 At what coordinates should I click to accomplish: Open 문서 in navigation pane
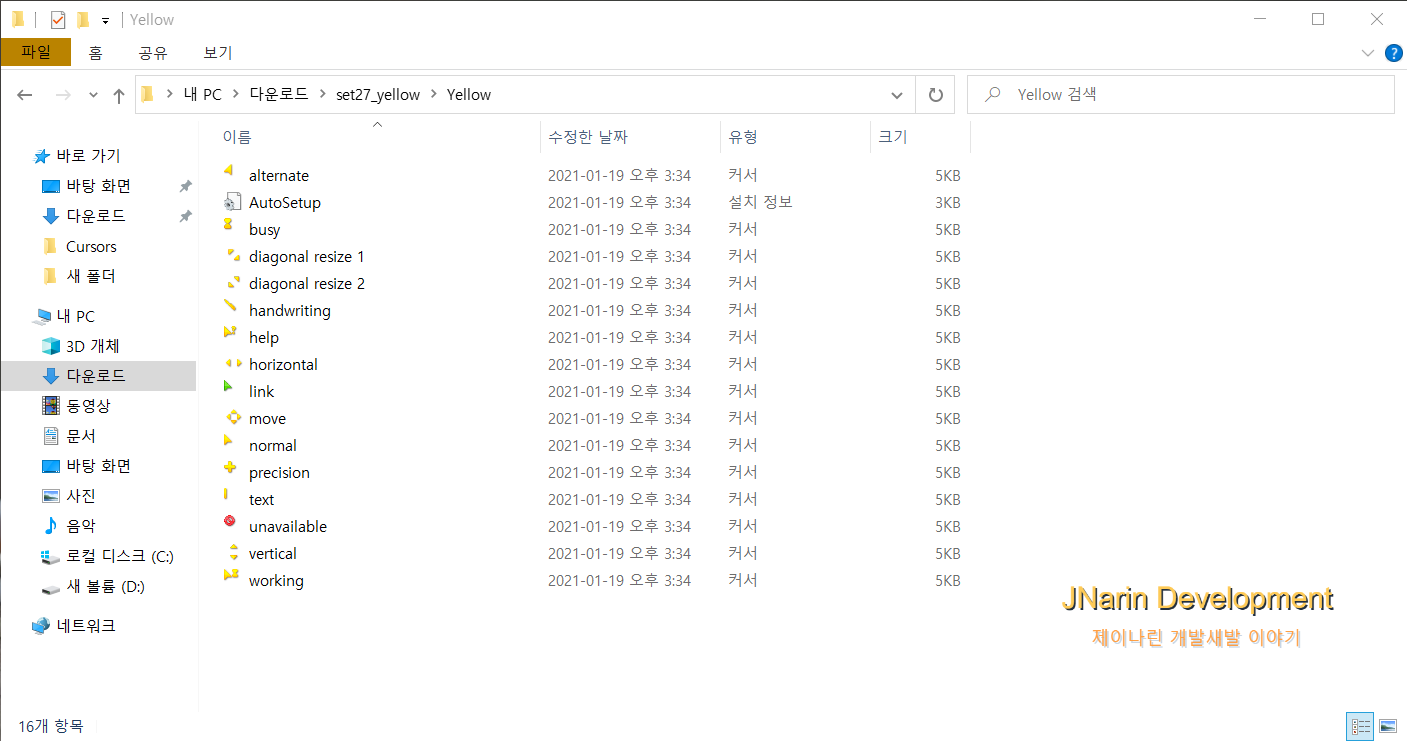tap(81, 436)
